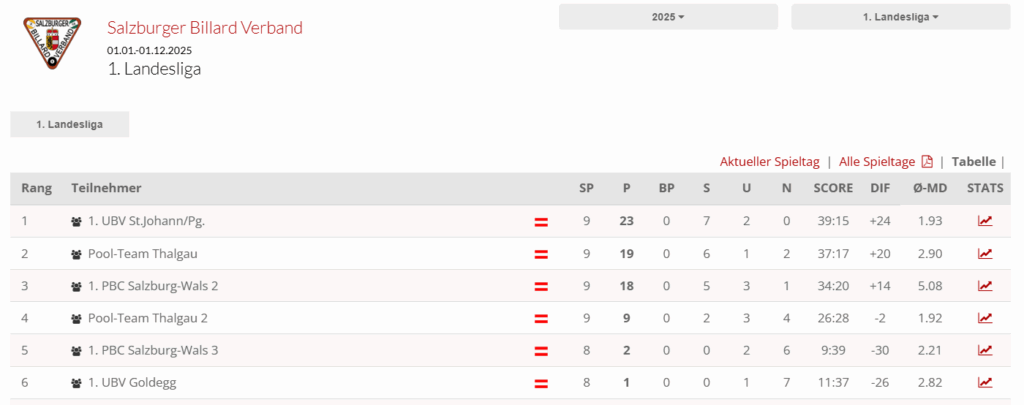Screen dimensions: 1024x405
Task: Click the Salzburger Billard Verband logo
Action: pyautogui.click(x=53, y=43)
